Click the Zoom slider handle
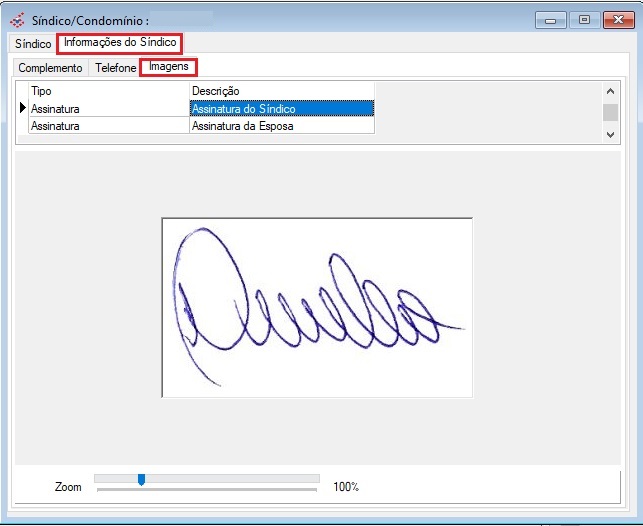Image resolution: width=643 pixels, height=526 pixels. (141, 480)
